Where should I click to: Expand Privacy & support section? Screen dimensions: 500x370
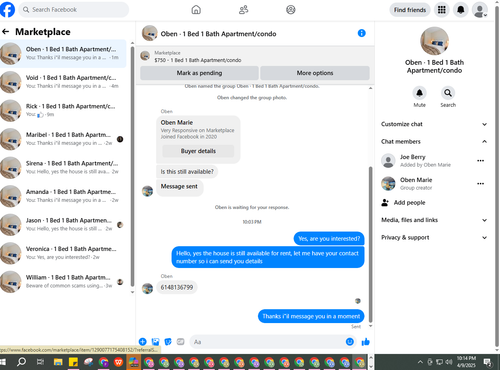[434, 238]
